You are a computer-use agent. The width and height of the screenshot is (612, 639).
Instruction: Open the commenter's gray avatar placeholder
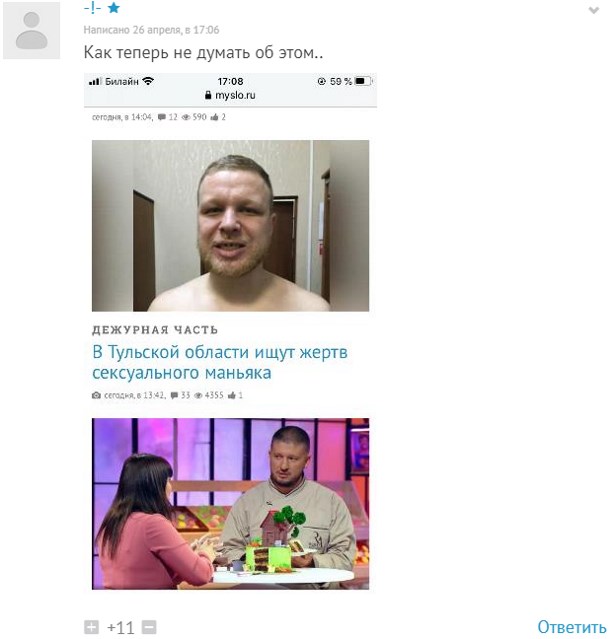click(x=31, y=31)
